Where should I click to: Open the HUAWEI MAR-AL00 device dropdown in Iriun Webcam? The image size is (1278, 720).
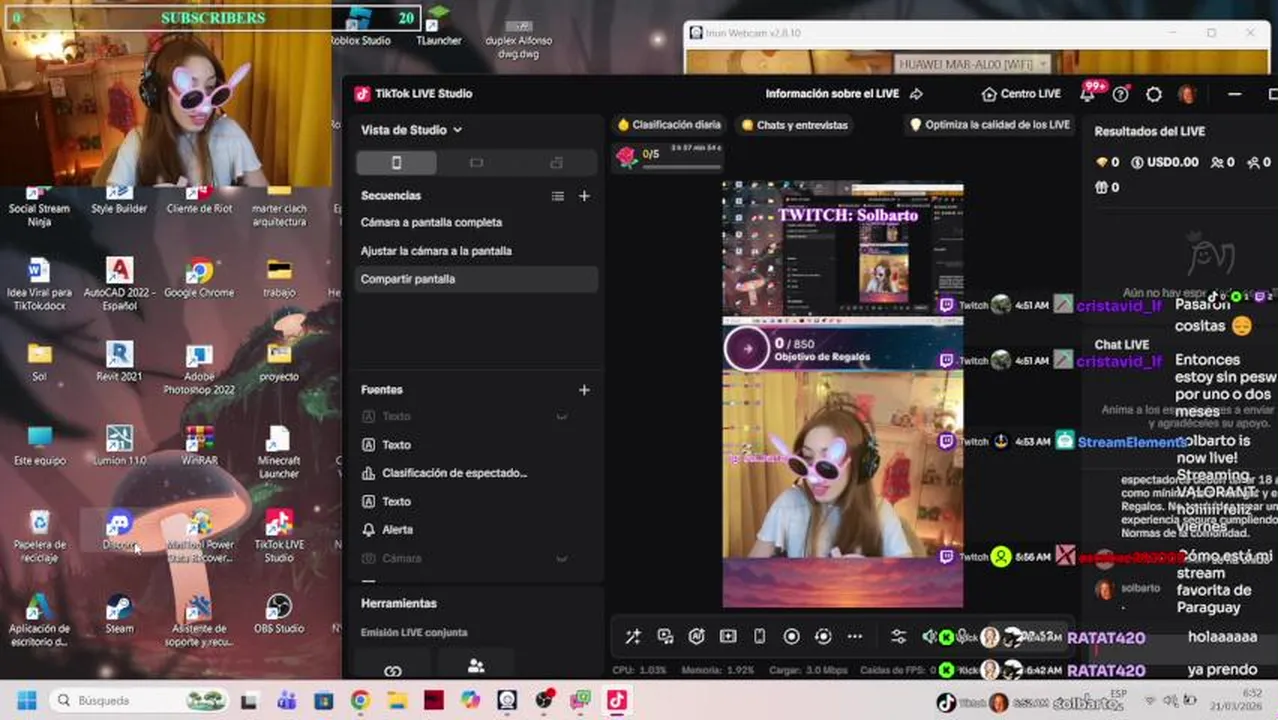point(973,64)
